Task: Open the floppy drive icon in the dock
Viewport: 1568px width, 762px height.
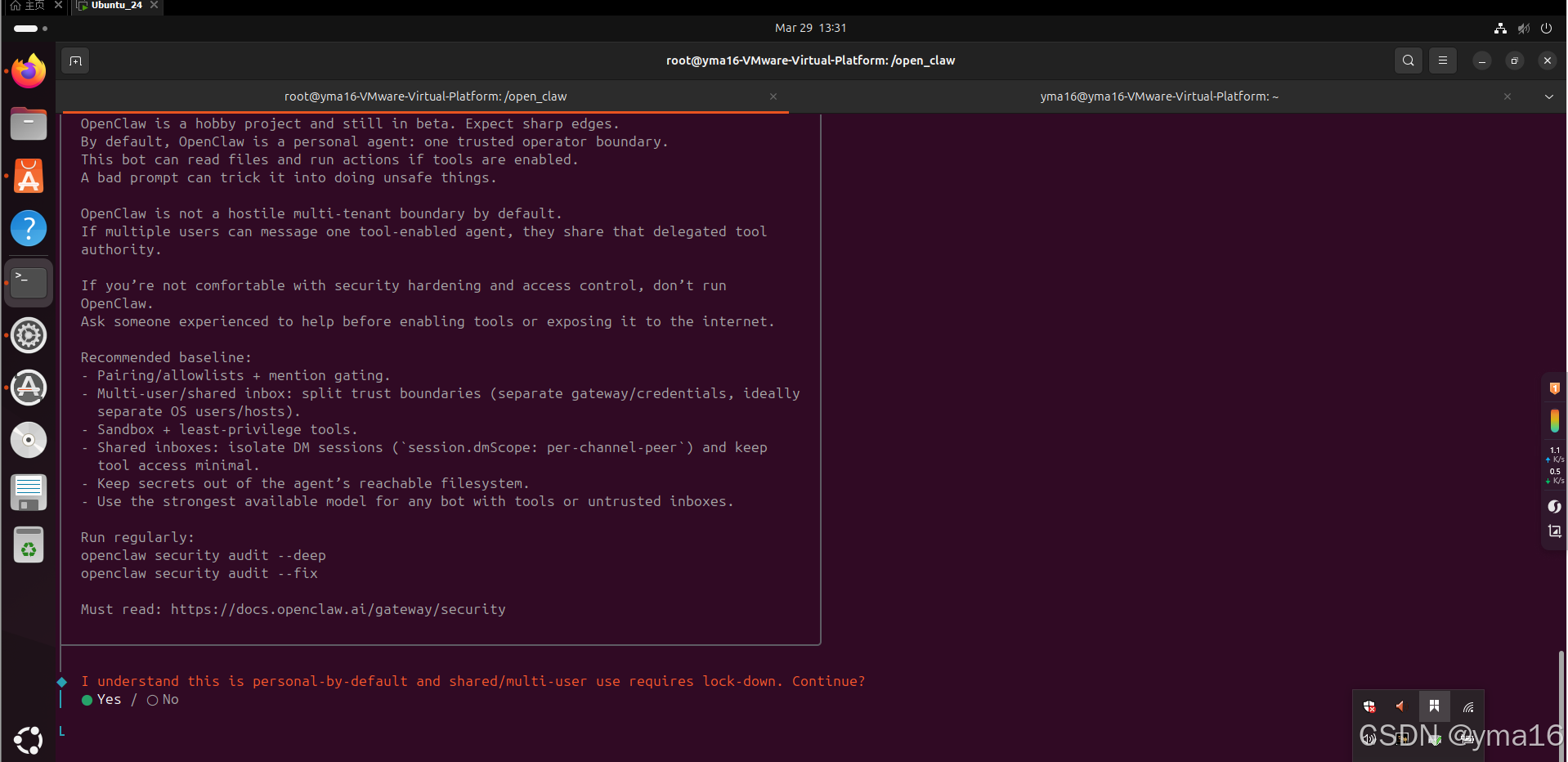Action: pyautogui.click(x=29, y=492)
